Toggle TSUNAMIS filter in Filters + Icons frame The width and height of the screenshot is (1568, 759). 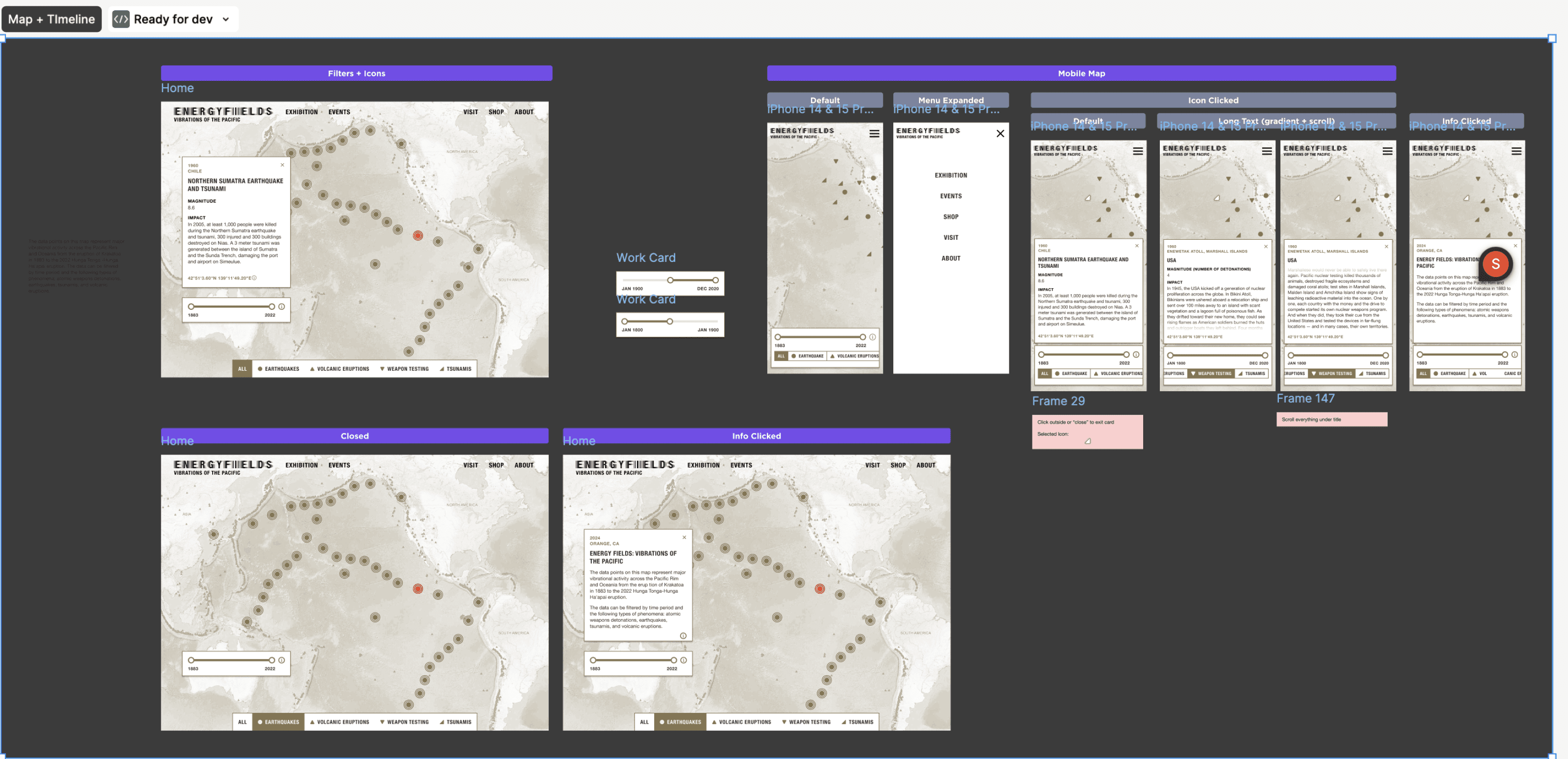[x=455, y=369]
